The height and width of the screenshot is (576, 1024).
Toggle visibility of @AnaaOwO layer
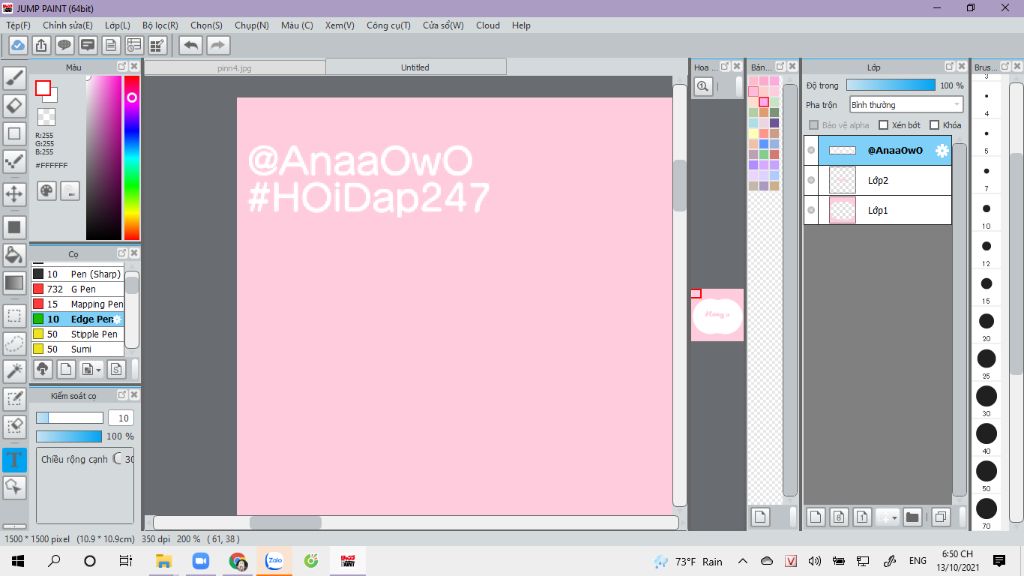tap(811, 150)
